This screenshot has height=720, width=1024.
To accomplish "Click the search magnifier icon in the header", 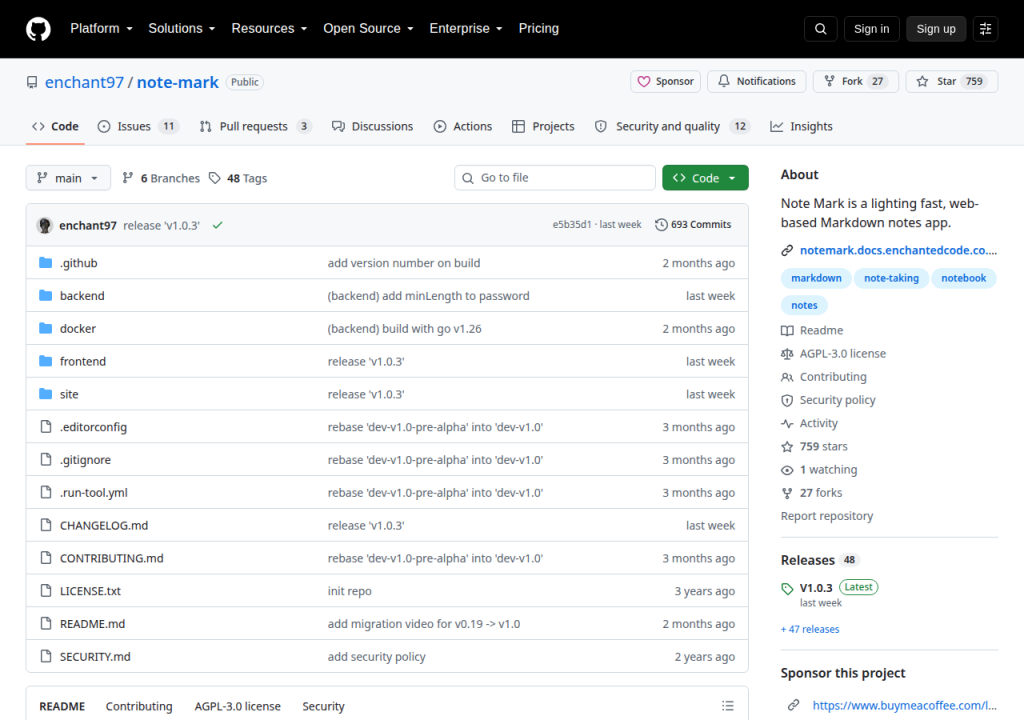I will tap(820, 29).
